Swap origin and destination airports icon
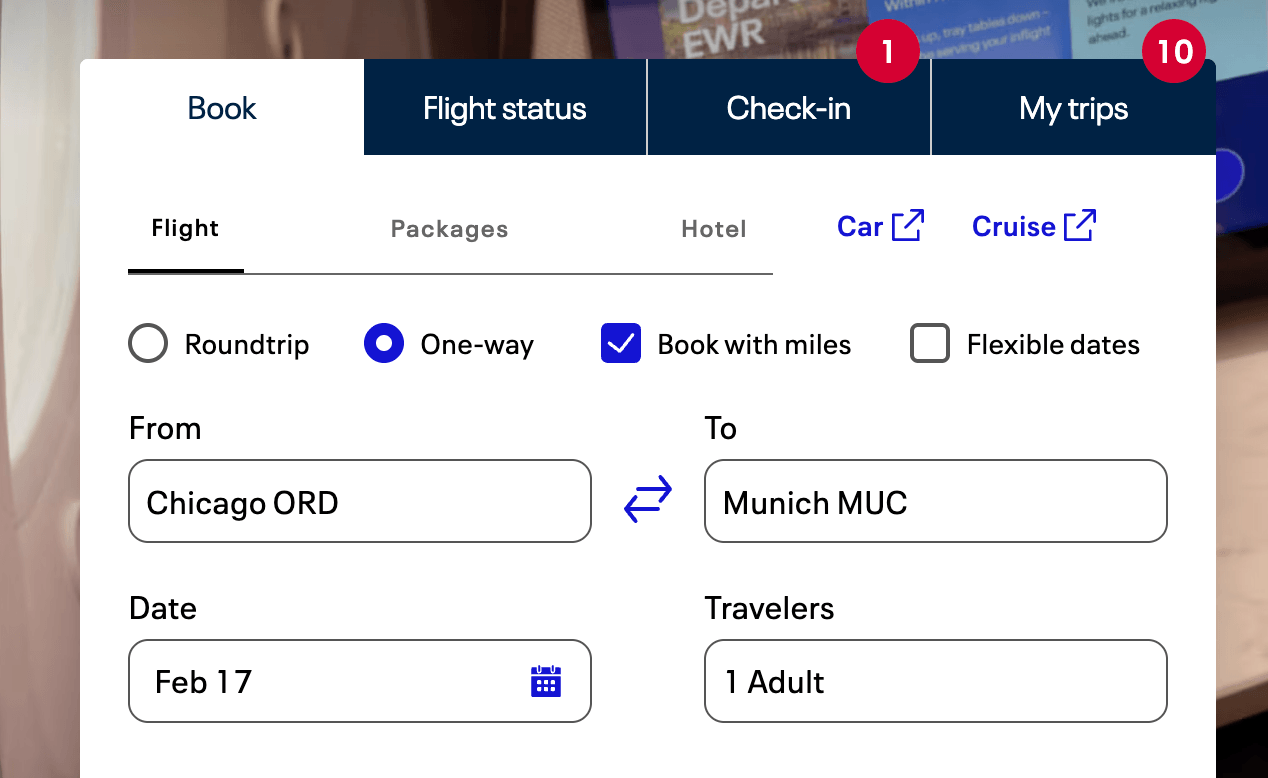 click(648, 500)
